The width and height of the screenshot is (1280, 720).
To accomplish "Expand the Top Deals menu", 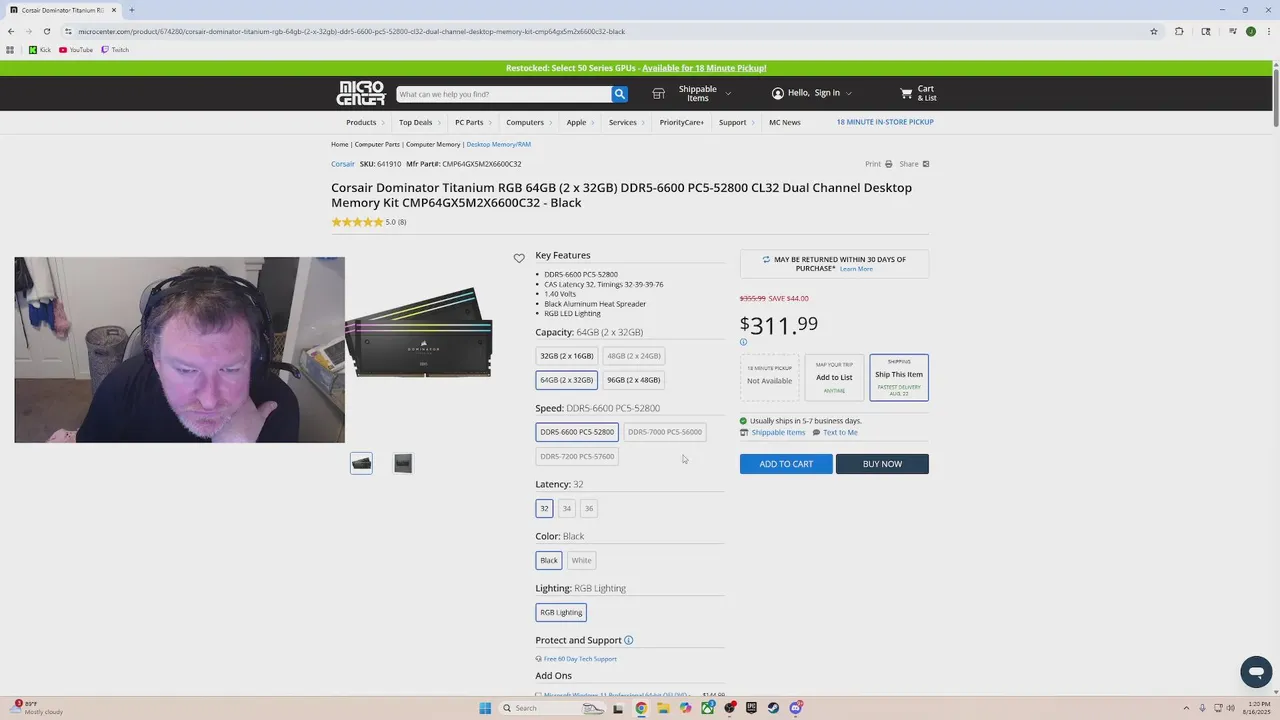I will point(419,122).
